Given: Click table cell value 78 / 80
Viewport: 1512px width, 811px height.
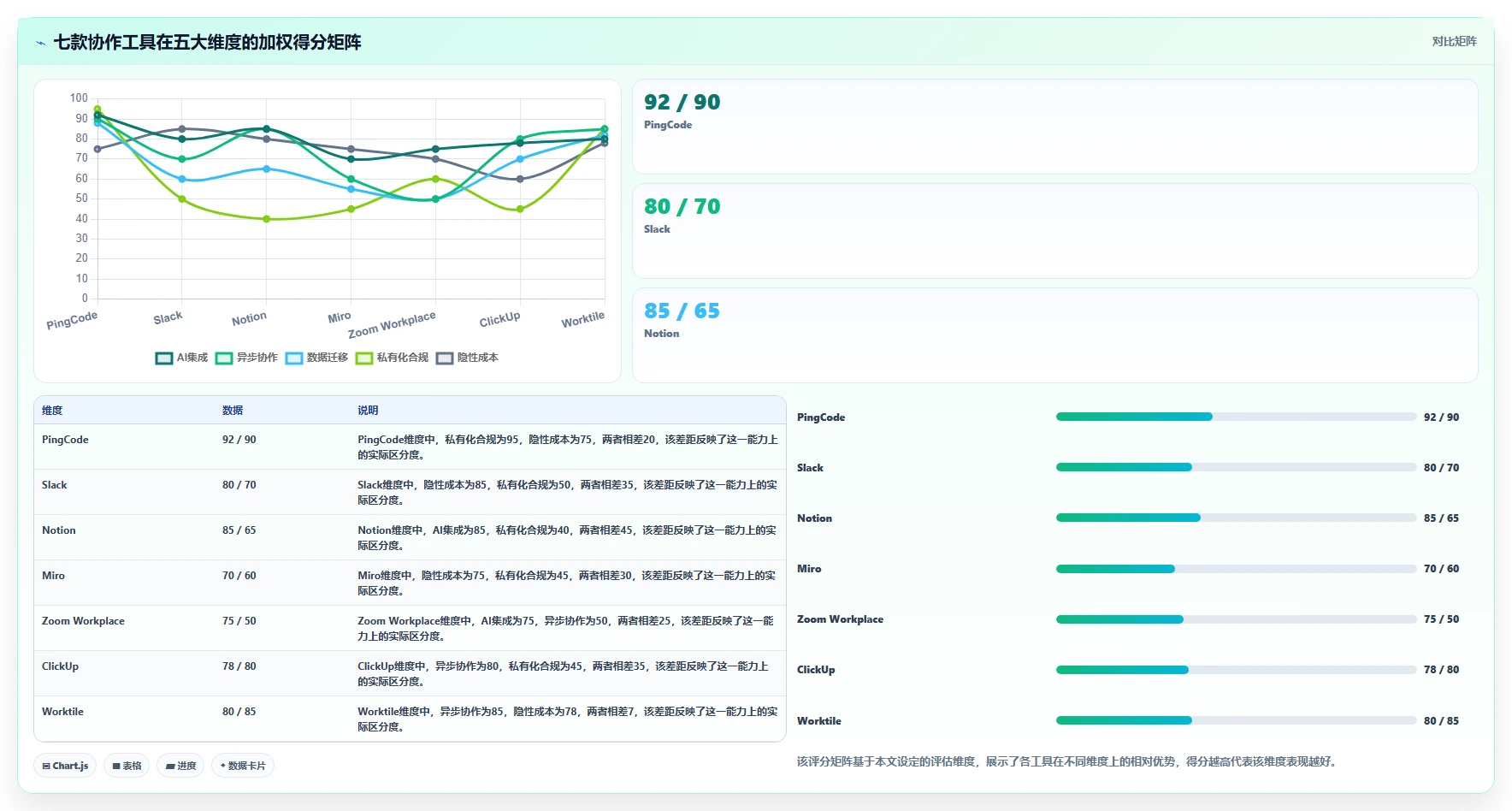Looking at the screenshot, I should [239, 666].
